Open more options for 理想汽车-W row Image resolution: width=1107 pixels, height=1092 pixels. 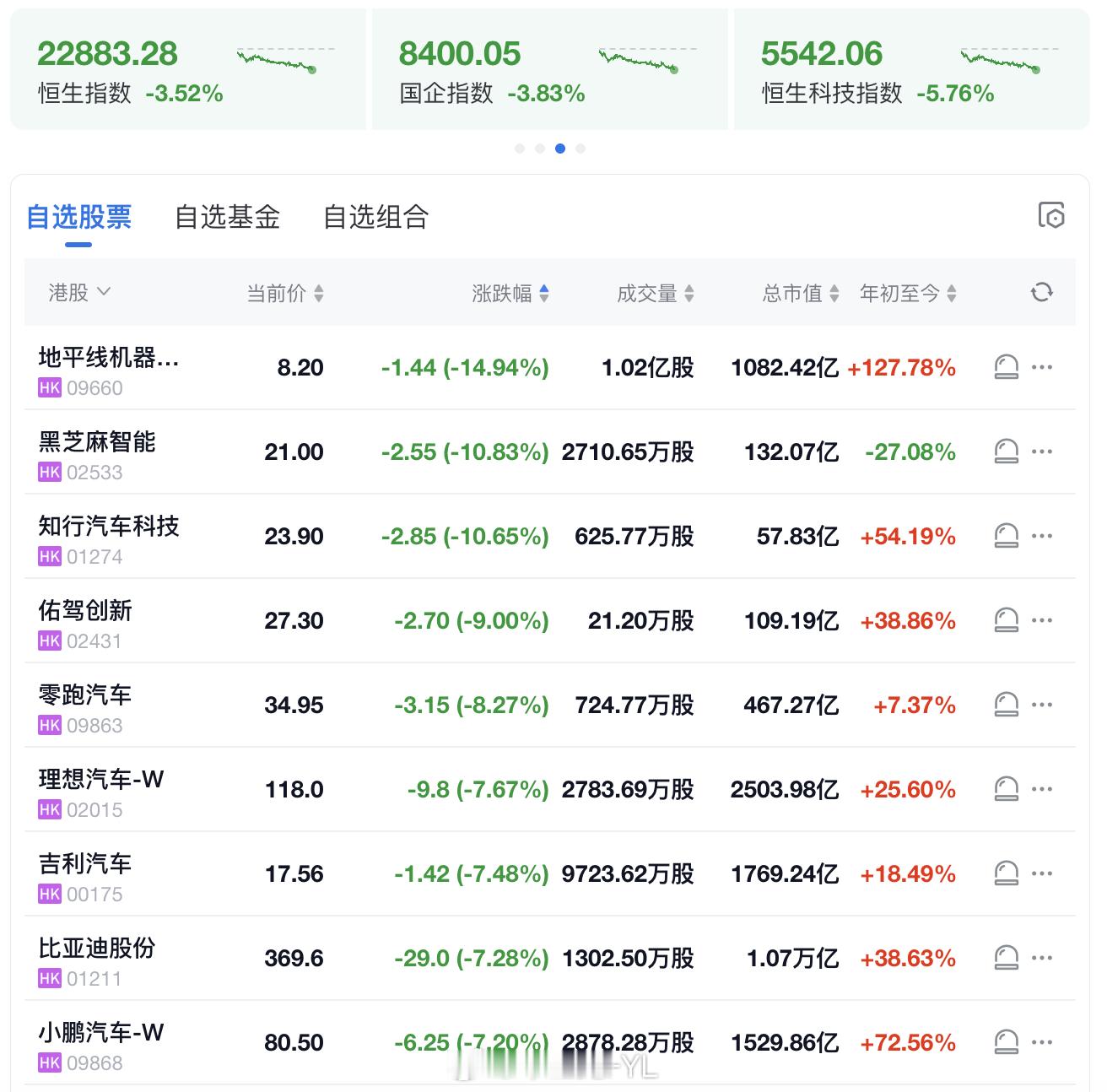pos(1042,789)
